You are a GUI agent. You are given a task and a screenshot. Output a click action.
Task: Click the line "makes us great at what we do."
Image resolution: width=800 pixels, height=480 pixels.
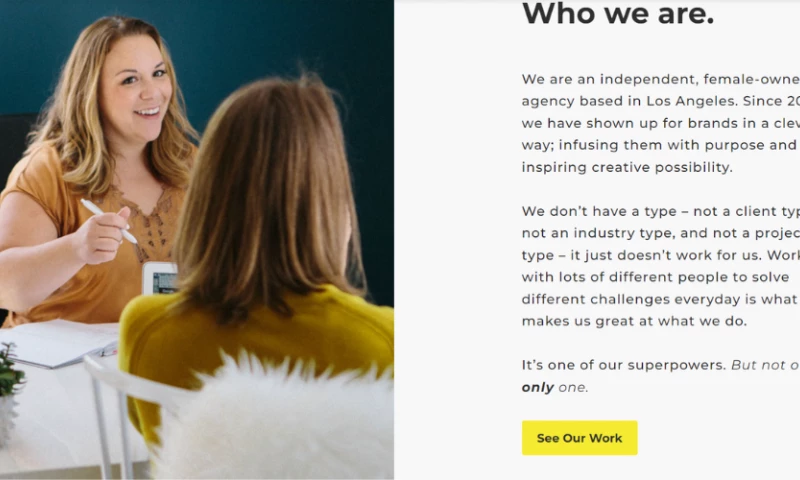click(634, 321)
